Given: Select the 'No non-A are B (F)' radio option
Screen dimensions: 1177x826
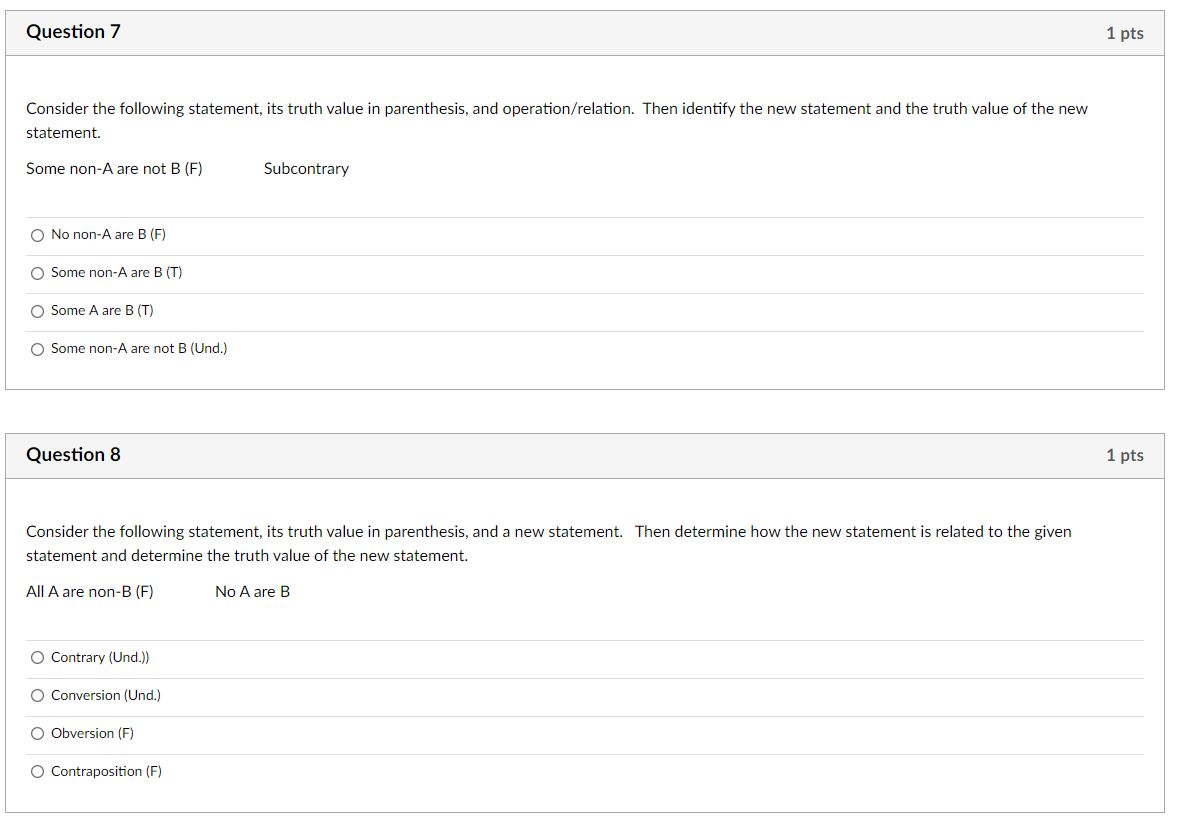Looking at the screenshot, I should [38, 236].
